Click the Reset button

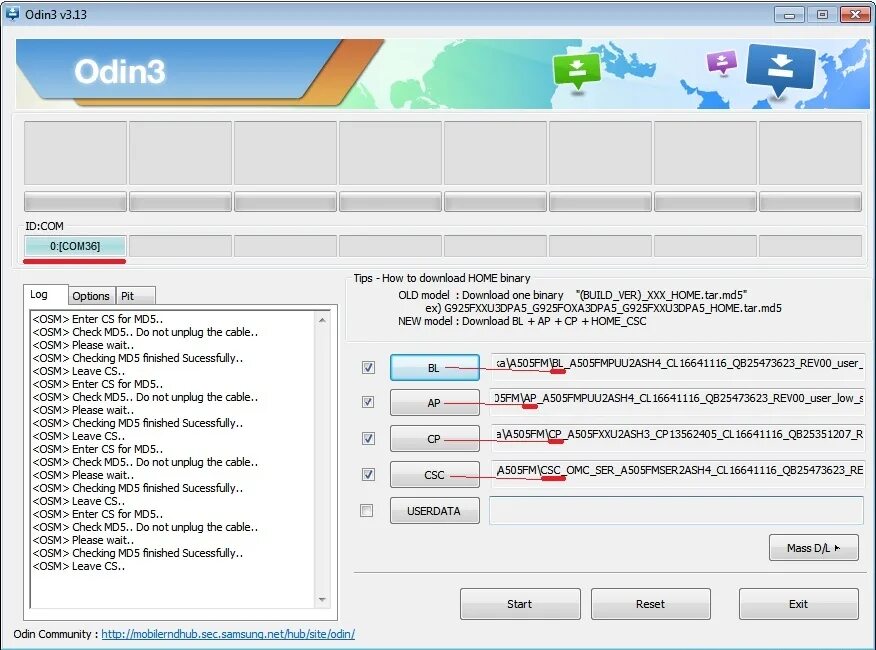point(651,604)
